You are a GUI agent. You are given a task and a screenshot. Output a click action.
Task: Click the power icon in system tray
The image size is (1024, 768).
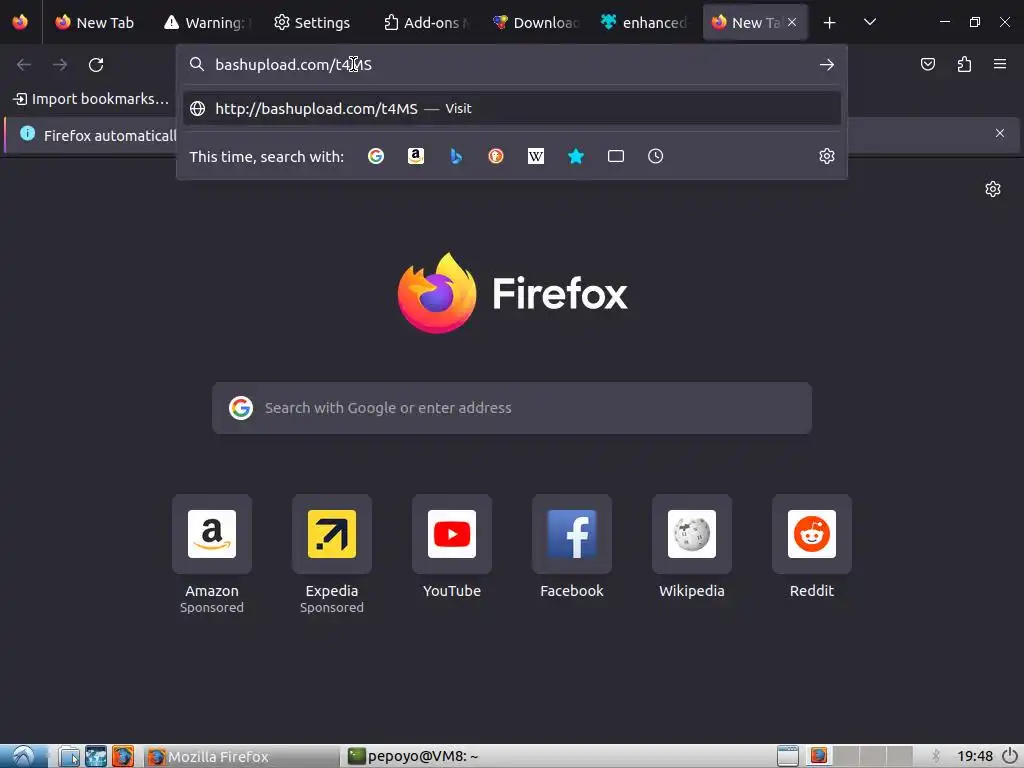[1010, 756]
